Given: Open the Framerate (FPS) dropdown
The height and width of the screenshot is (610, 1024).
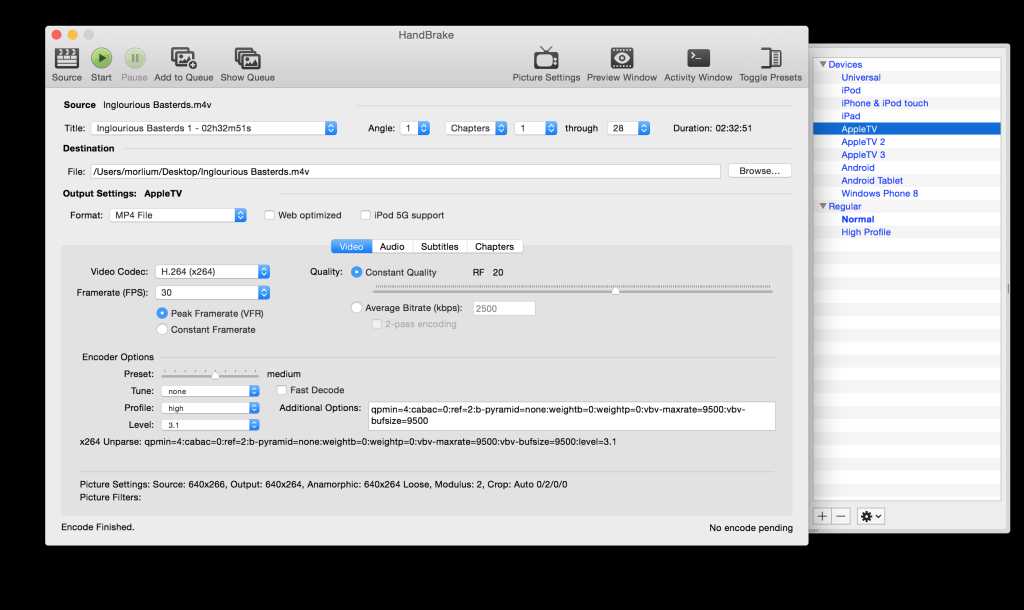Looking at the screenshot, I should click(212, 292).
